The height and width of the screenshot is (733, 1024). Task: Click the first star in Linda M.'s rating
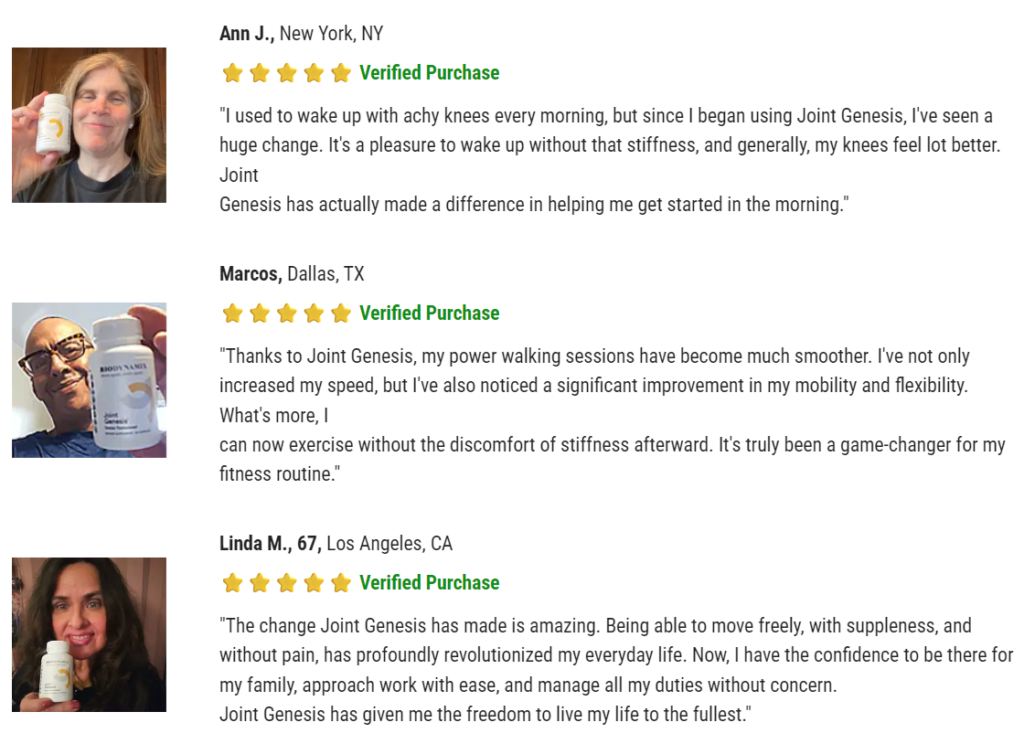233,583
